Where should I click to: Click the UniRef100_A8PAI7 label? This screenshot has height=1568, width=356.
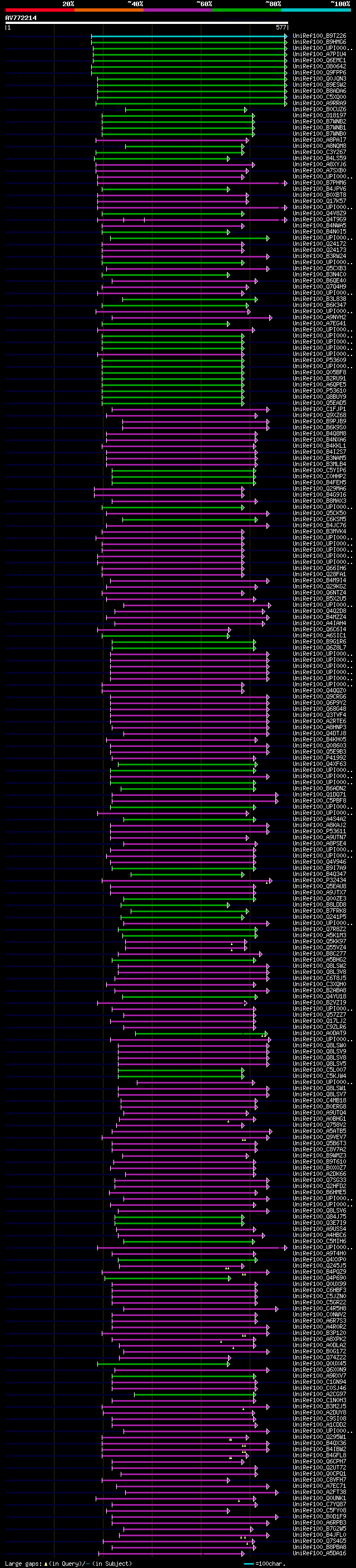(319, 140)
